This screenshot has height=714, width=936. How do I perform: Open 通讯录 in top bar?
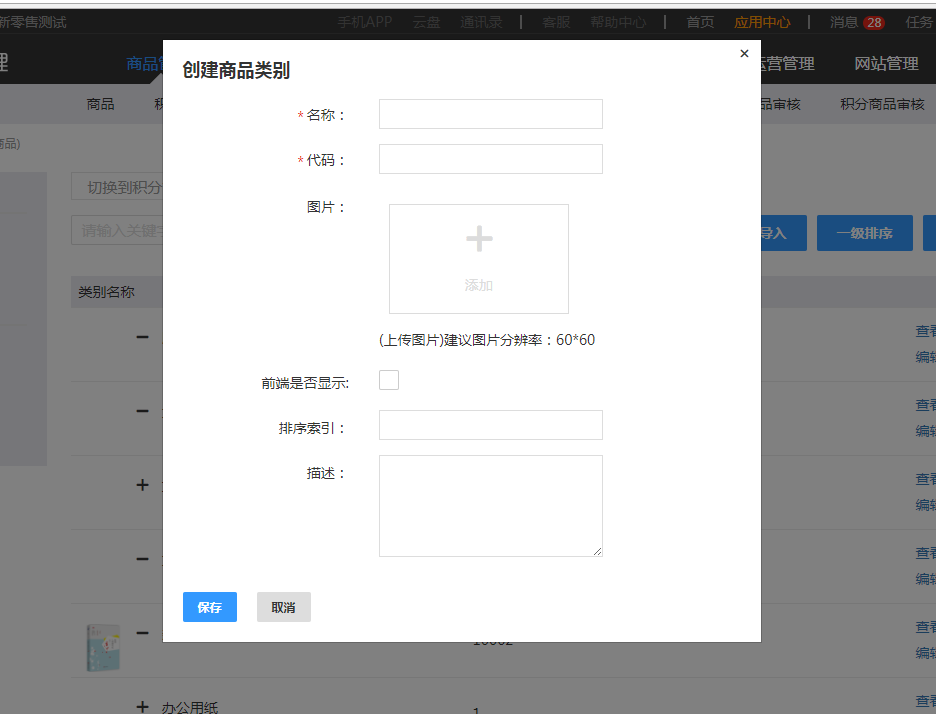481,22
